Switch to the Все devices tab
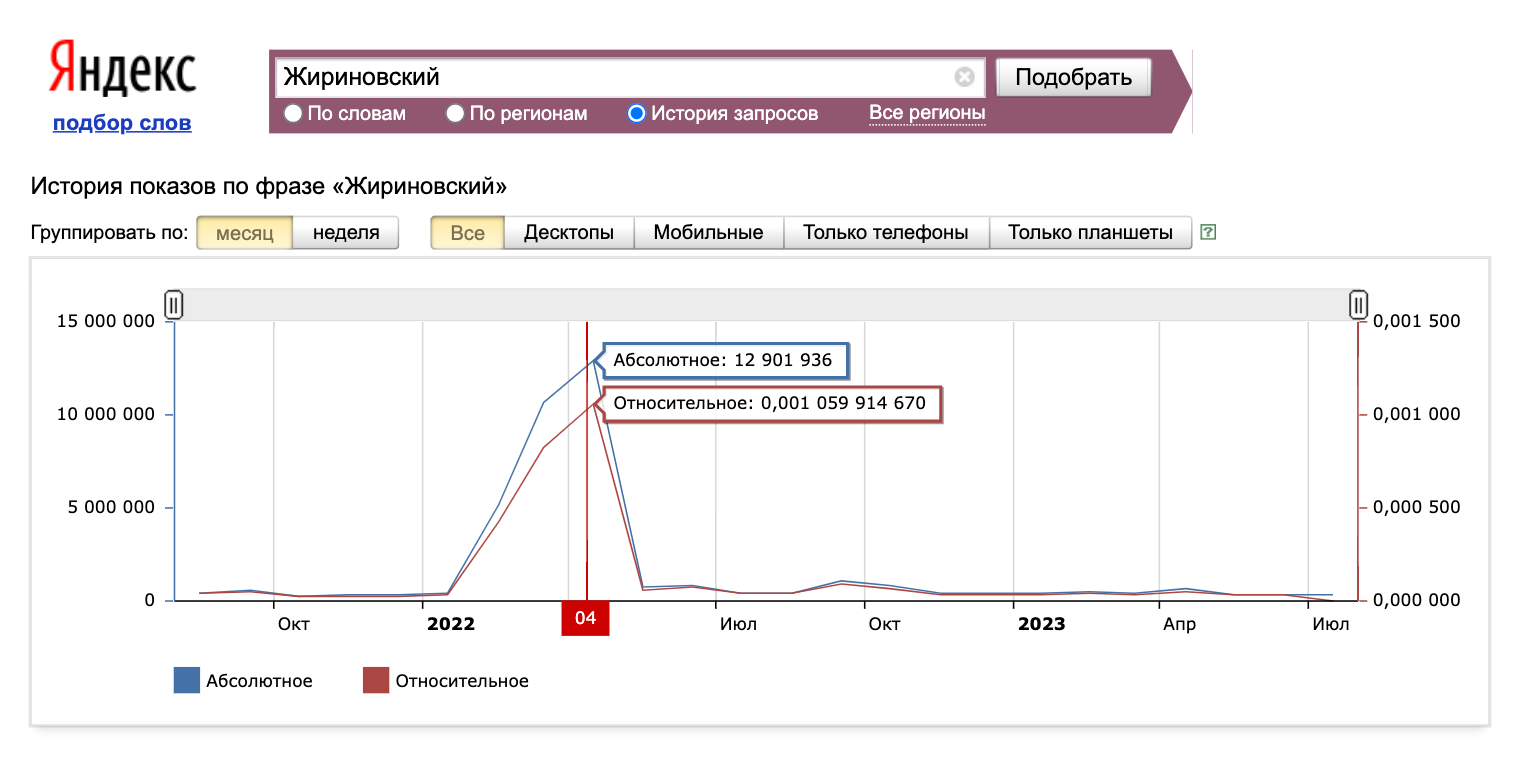Image resolution: width=1520 pixels, height=768 pixels. [467, 233]
